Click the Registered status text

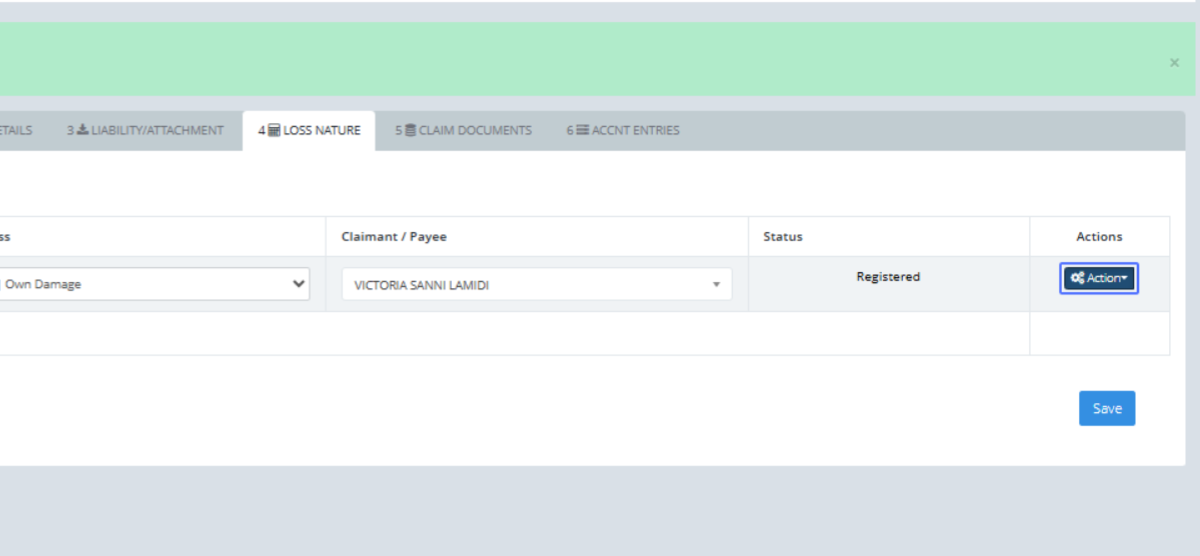pos(888,277)
